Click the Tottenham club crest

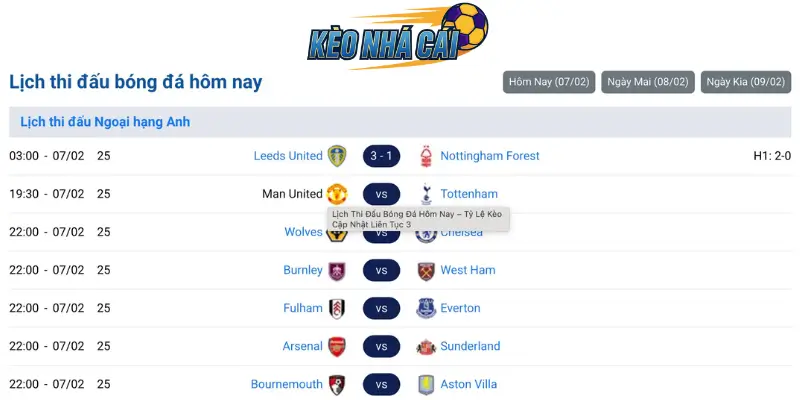[426, 194]
